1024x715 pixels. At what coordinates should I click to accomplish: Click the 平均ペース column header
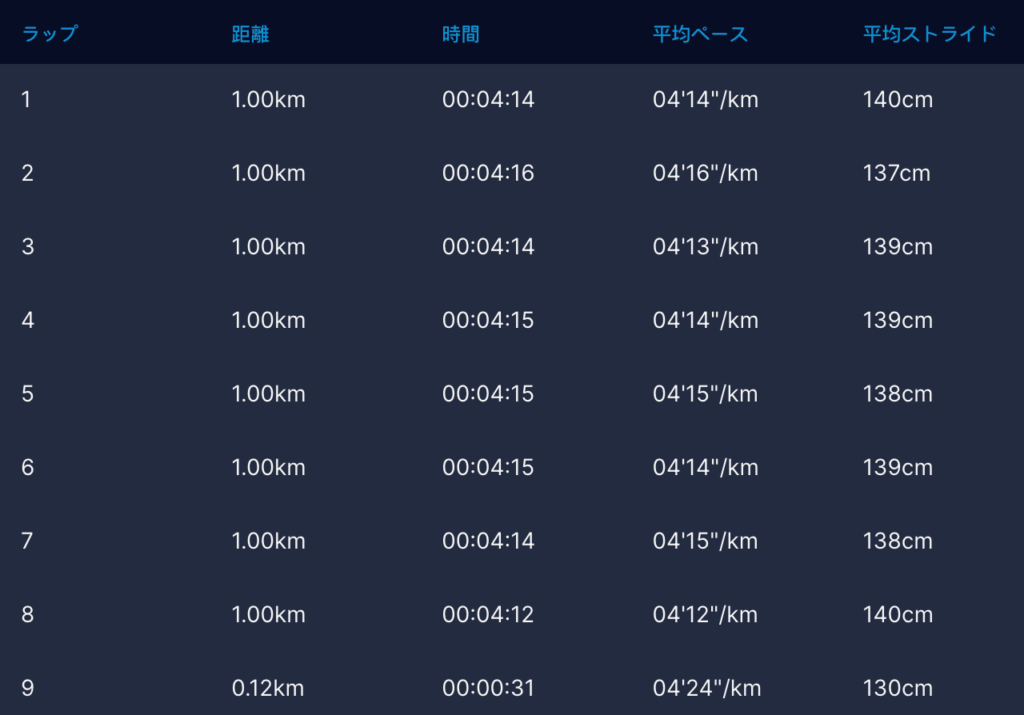click(x=700, y=34)
